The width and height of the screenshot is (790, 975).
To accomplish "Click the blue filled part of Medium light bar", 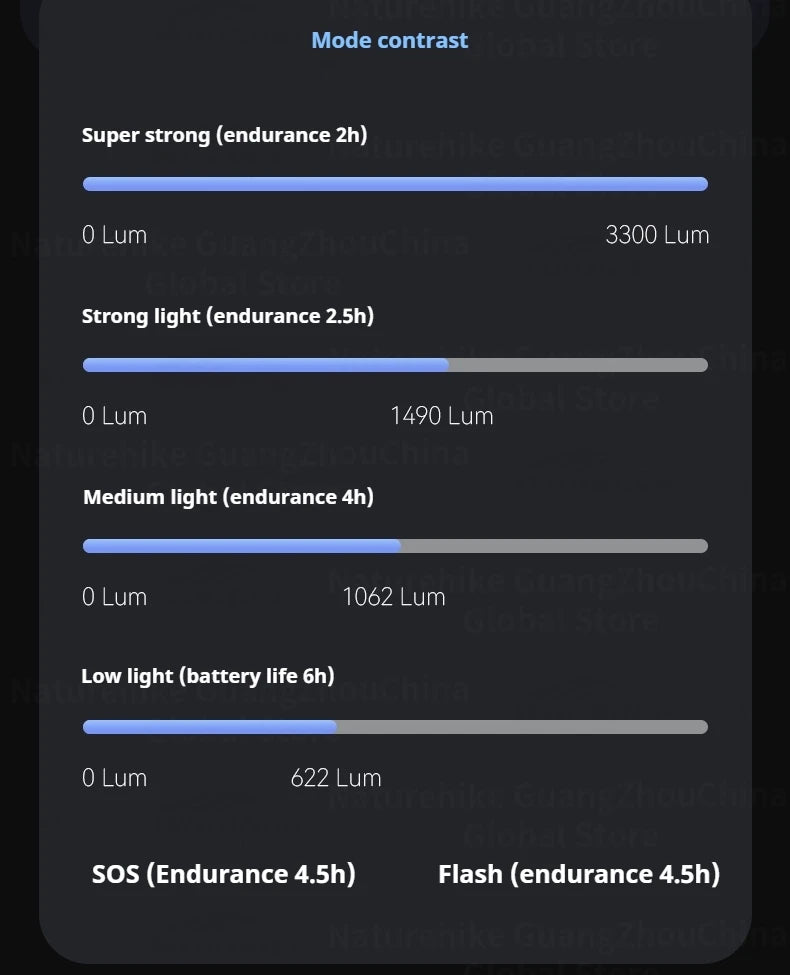I will pyautogui.click(x=241, y=546).
